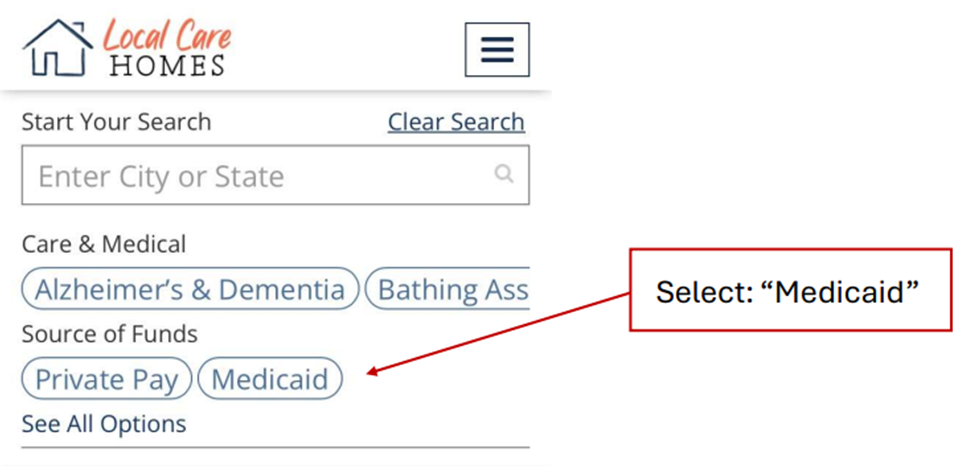Click the "HOMES" text in the logo

(x=167, y=66)
